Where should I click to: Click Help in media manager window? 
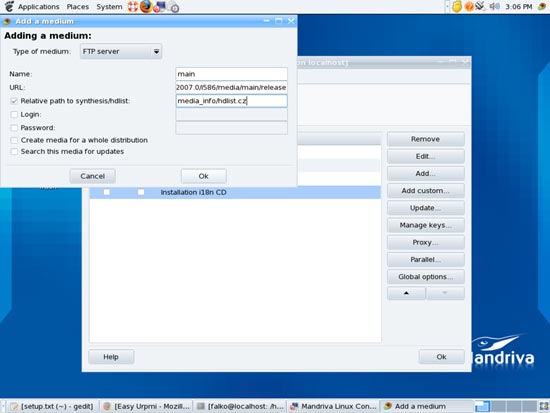click(111, 357)
